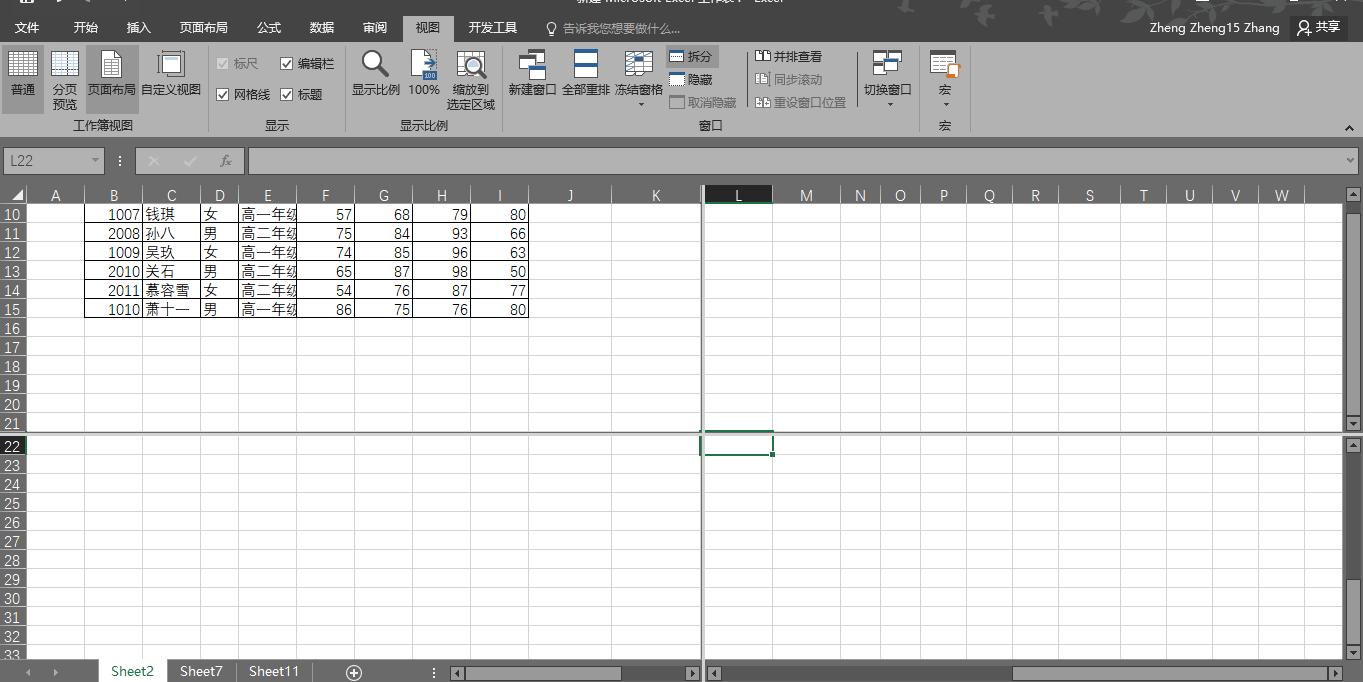Open a New Window (新建窗口)
1363x682 pixels.
(x=532, y=75)
